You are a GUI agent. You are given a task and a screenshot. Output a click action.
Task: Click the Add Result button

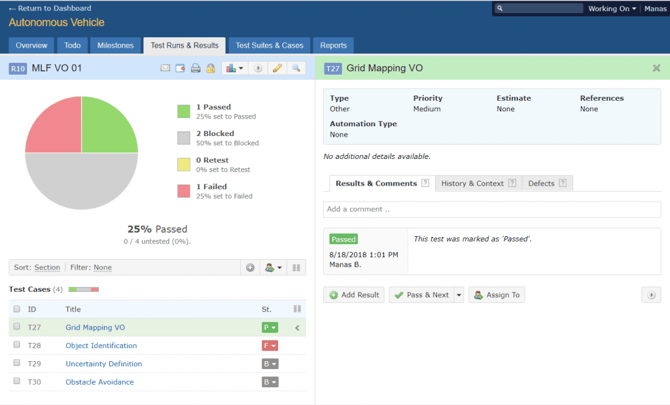tap(354, 295)
